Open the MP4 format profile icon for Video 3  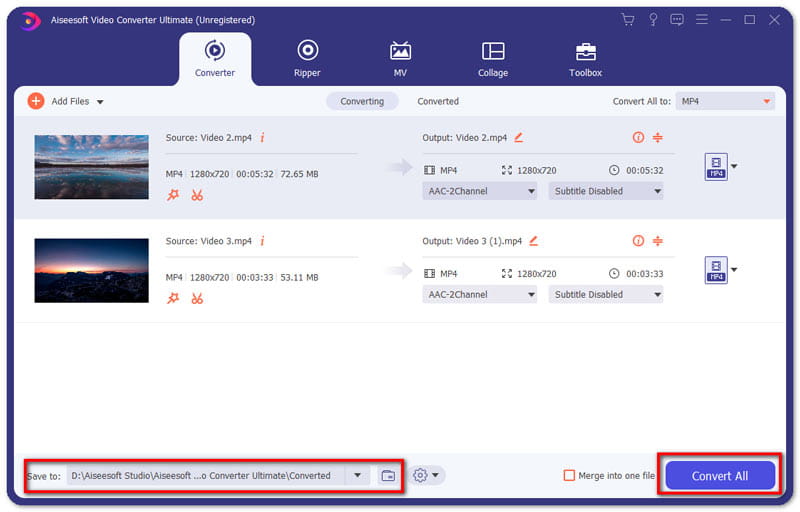pyautogui.click(x=716, y=270)
